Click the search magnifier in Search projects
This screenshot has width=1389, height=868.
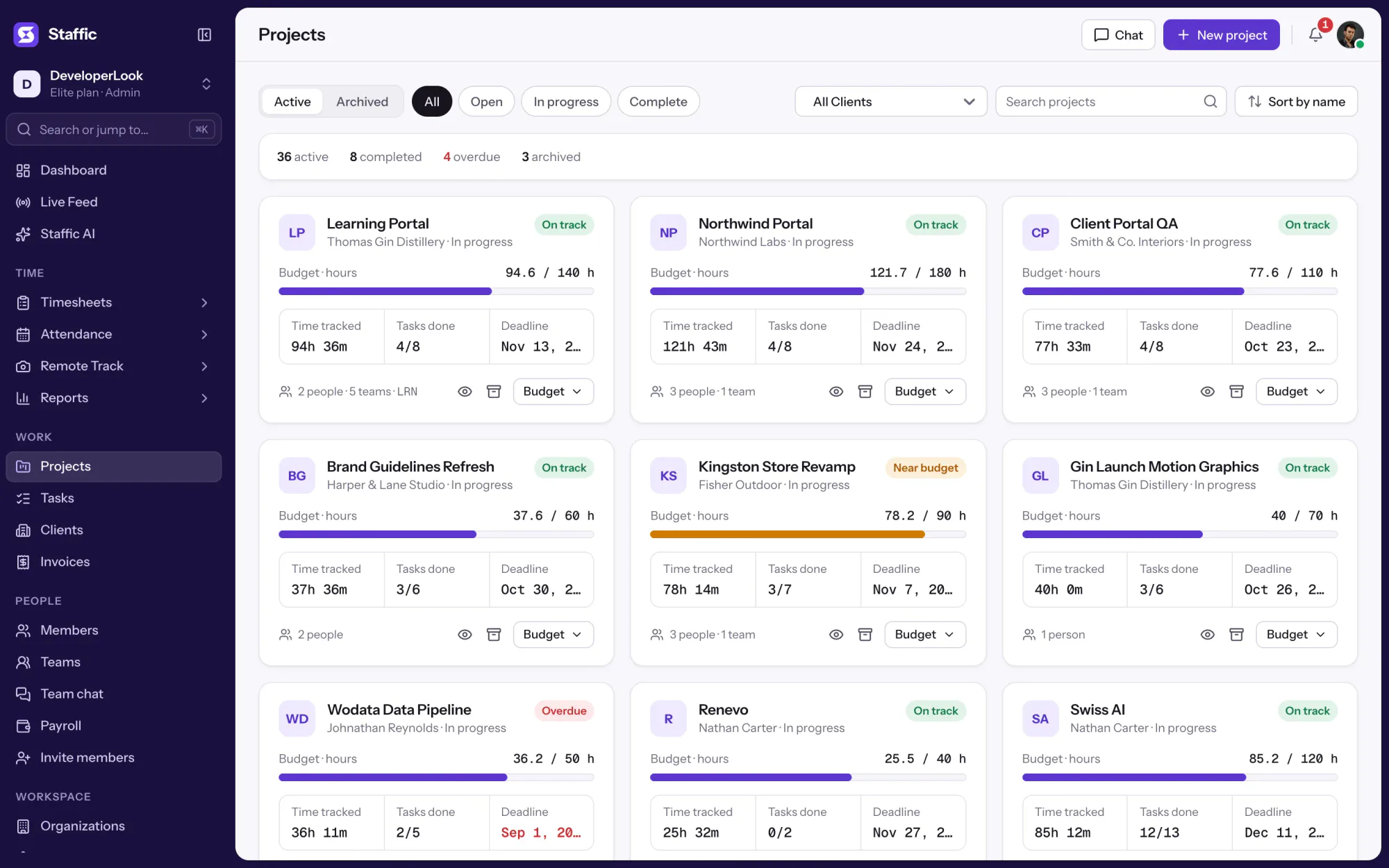[x=1211, y=101]
